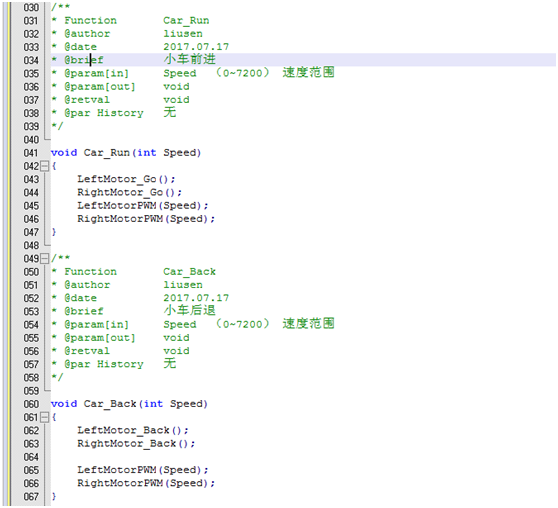Click the int keyword in Car_Run signature
The width and height of the screenshot is (558, 508).
[147, 153]
